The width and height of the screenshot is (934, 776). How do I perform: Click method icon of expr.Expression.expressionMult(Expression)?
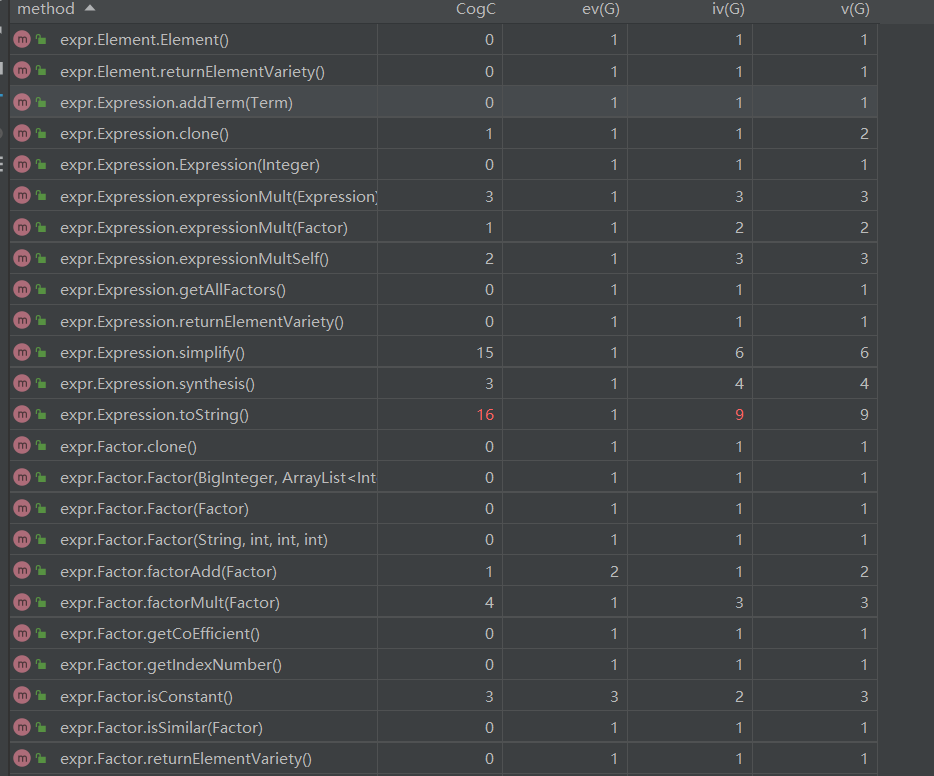click(22, 196)
